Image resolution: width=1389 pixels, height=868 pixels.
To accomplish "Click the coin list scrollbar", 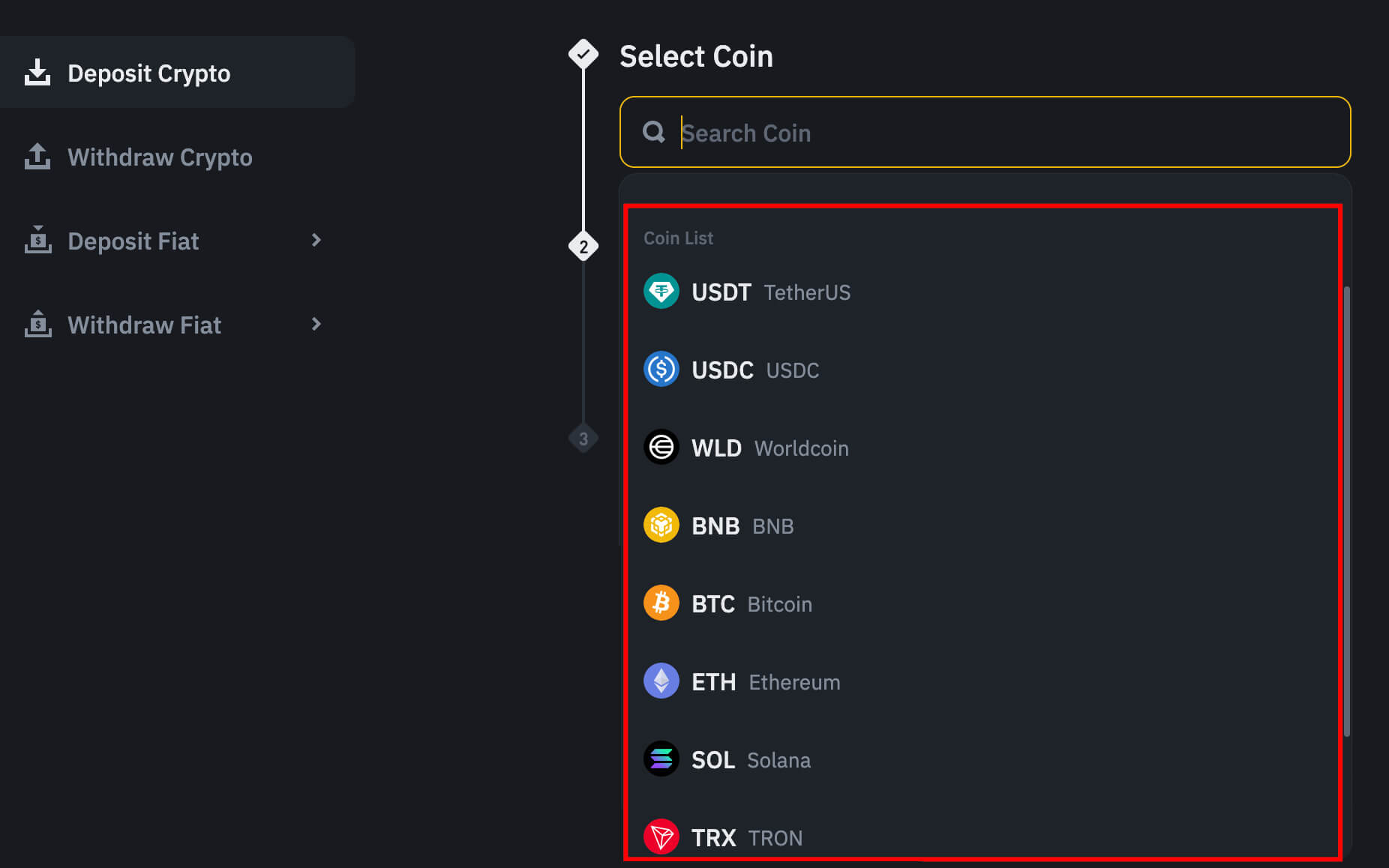I will click(1346, 510).
